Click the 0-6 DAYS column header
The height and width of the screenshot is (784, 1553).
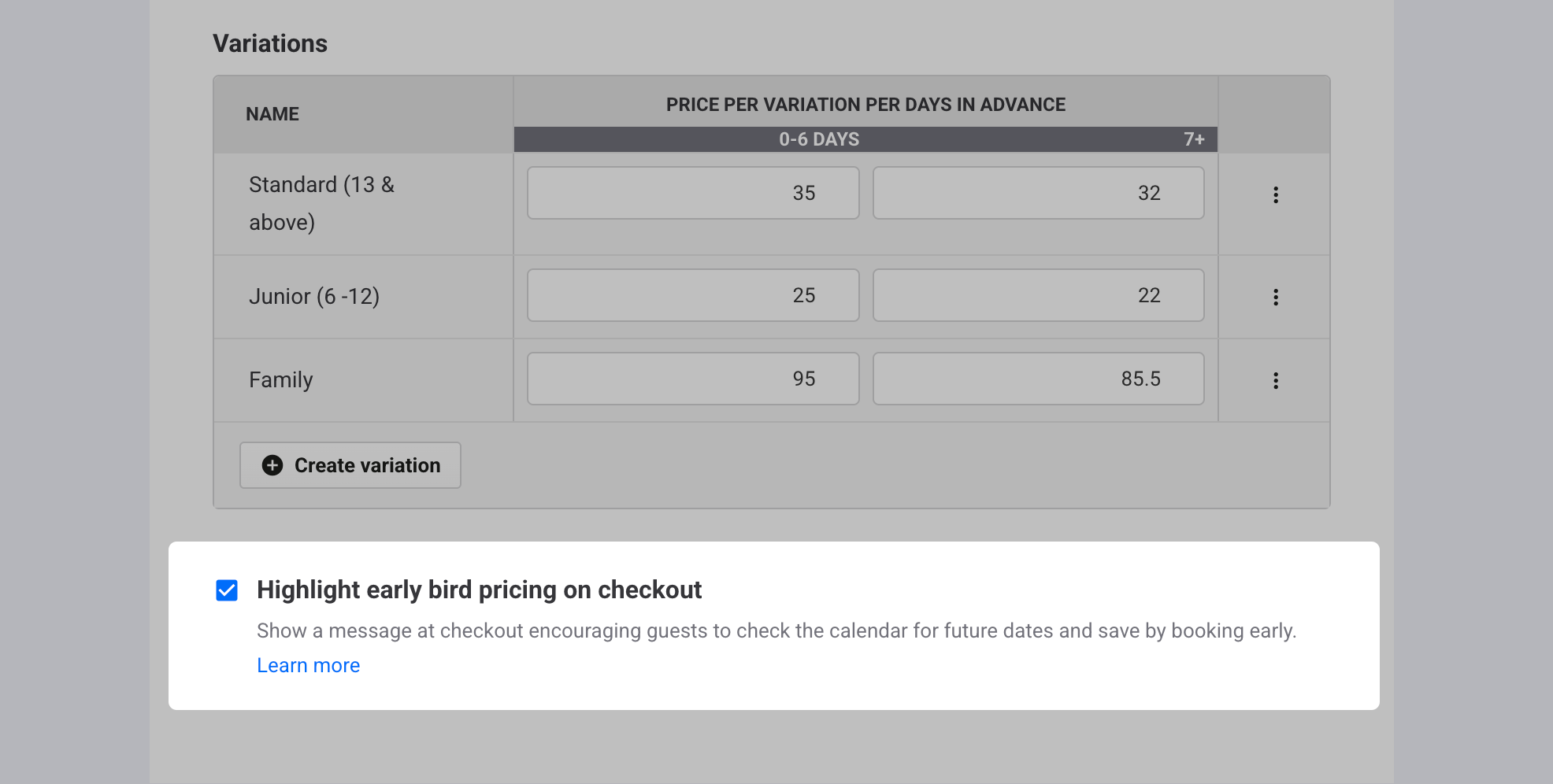pyautogui.click(x=819, y=139)
